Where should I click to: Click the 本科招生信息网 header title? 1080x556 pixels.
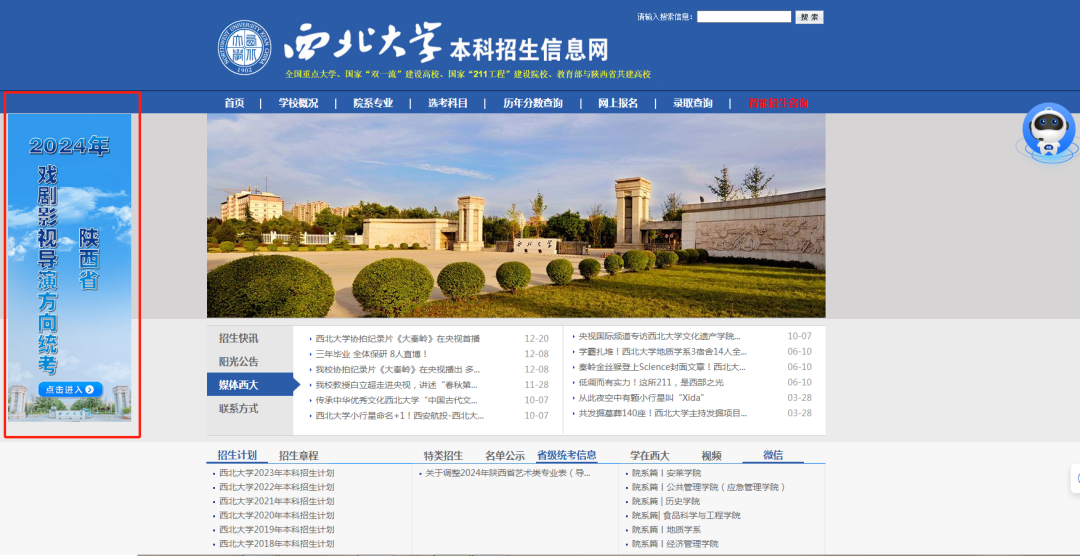coord(529,49)
